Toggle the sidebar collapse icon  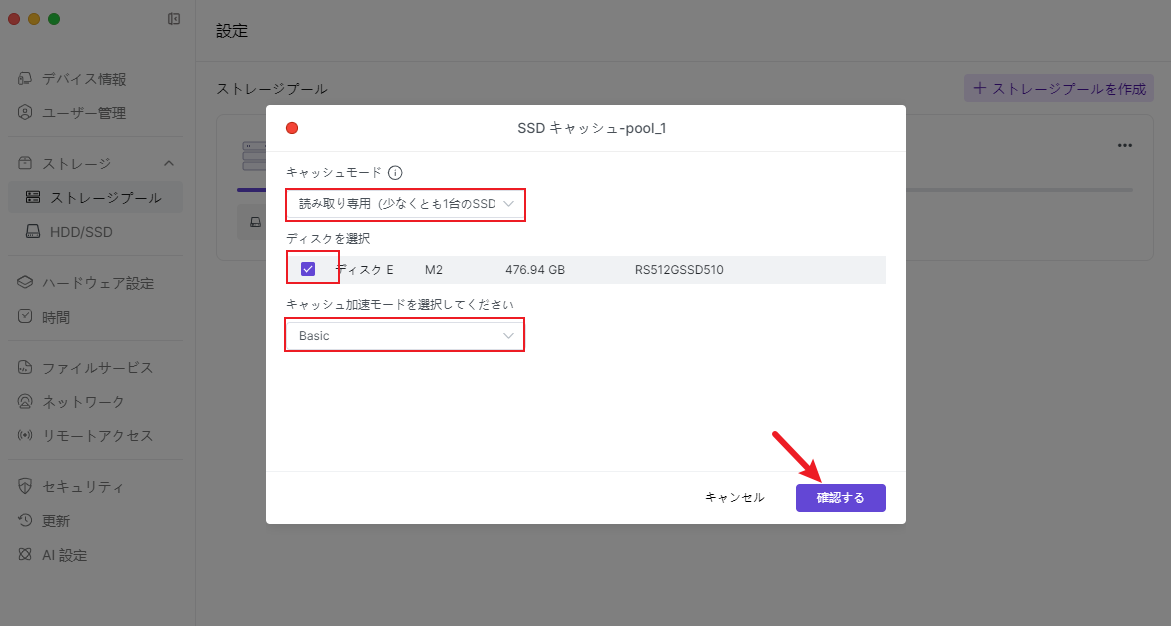(174, 19)
